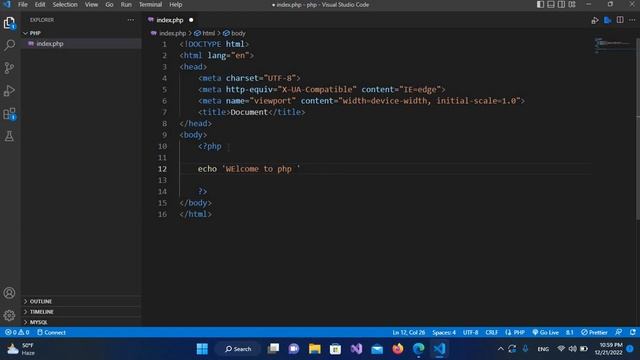Screen dimensions: 640x360
Task: Open the Edit menu
Action: coord(40,4)
